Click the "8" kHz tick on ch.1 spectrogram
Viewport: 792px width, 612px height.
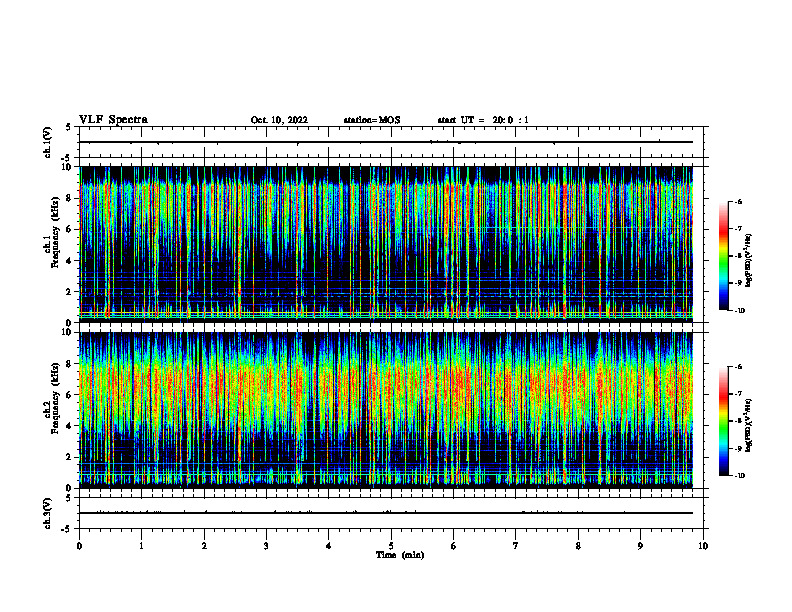(x=68, y=198)
